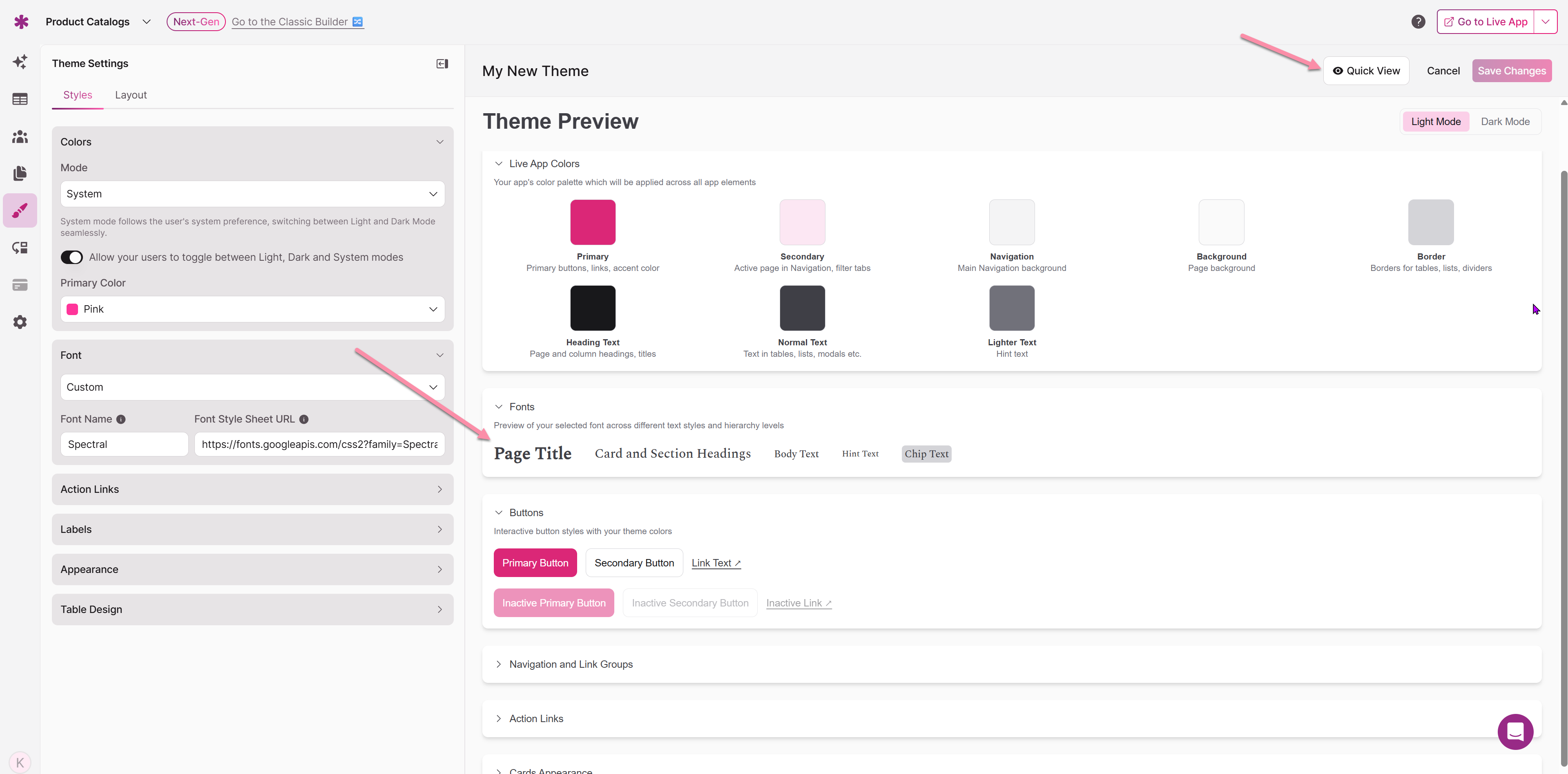Viewport: 1568px width, 774px height.
Task: Collapse the Theme Settings panel icon
Action: point(442,63)
